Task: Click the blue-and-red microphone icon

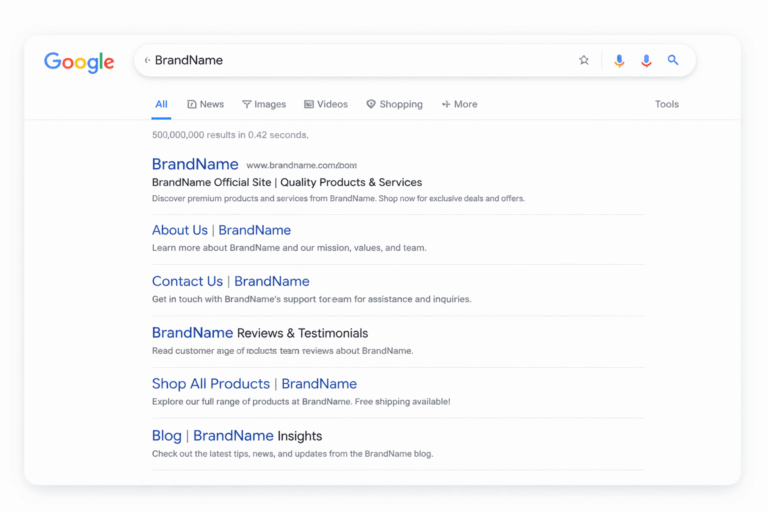Action: [x=646, y=60]
